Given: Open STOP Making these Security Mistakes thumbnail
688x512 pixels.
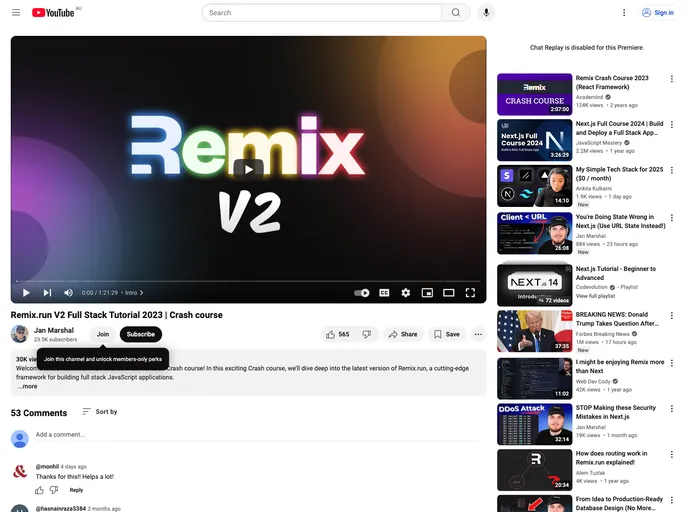Looking at the screenshot, I should click(x=534, y=424).
